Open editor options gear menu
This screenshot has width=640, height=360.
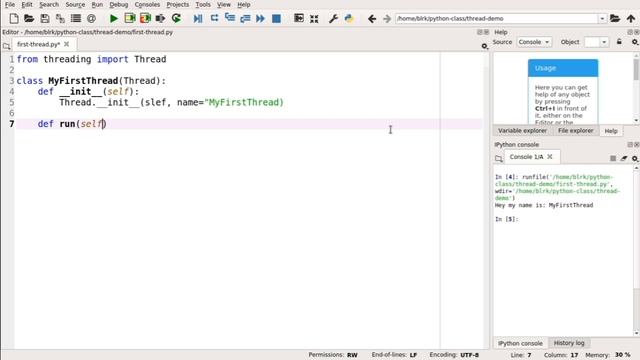coord(484,46)
